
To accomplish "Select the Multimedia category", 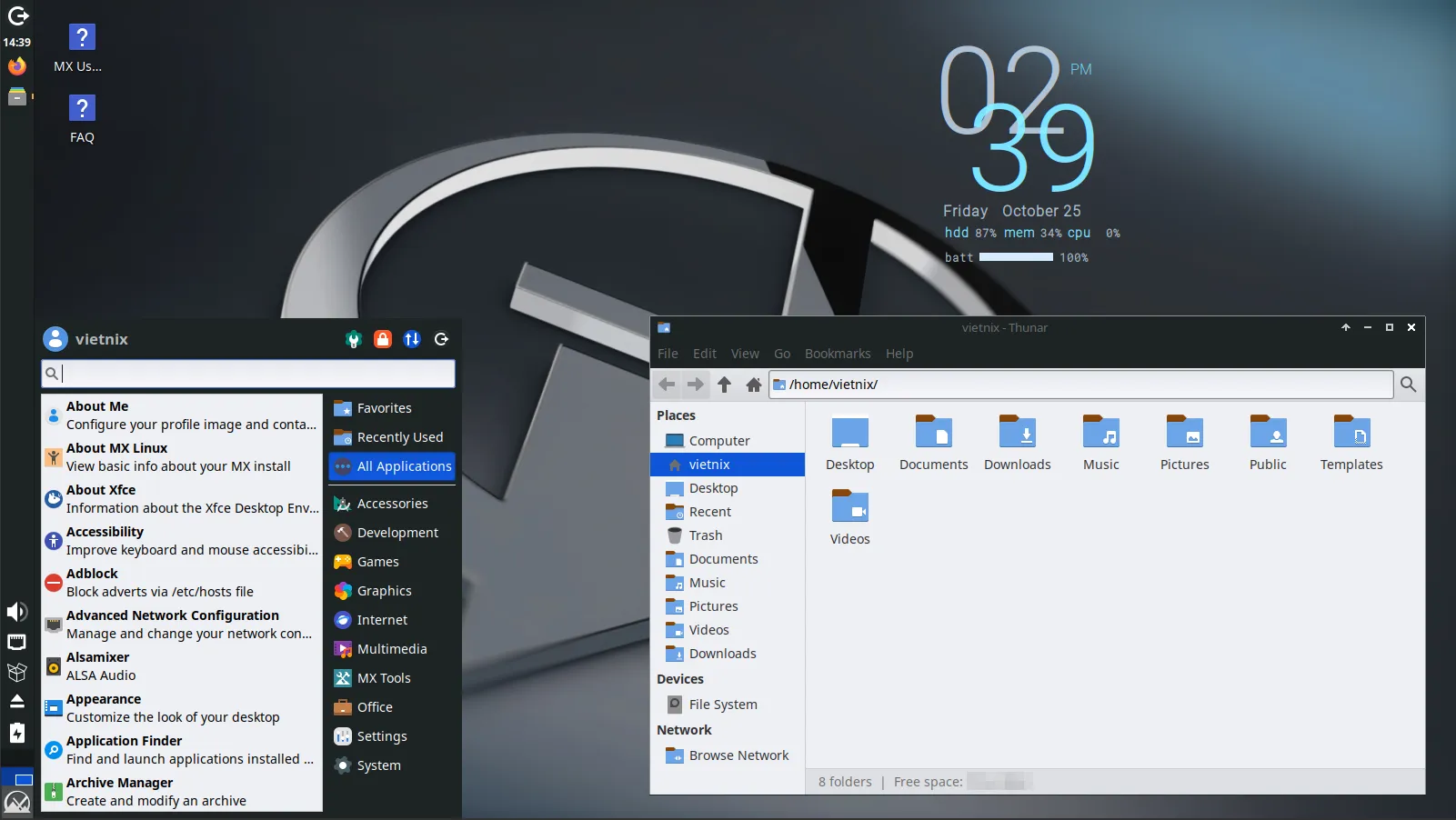I will [x=392, y=649].
